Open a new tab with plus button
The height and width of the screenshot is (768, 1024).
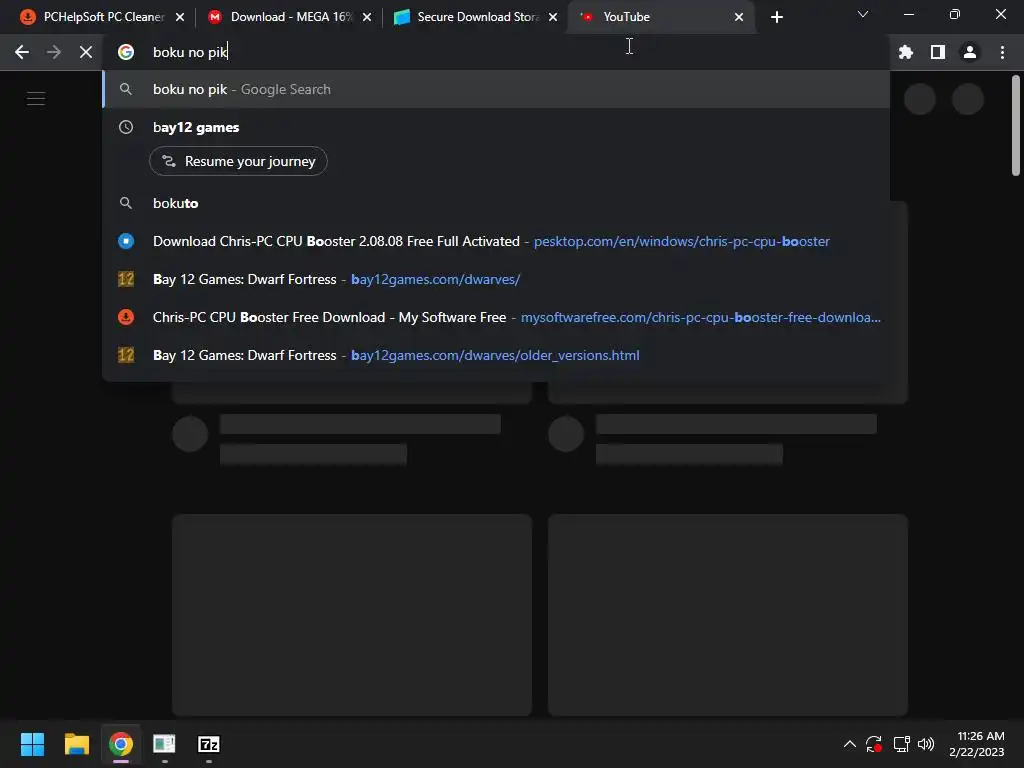pos(776,17)
